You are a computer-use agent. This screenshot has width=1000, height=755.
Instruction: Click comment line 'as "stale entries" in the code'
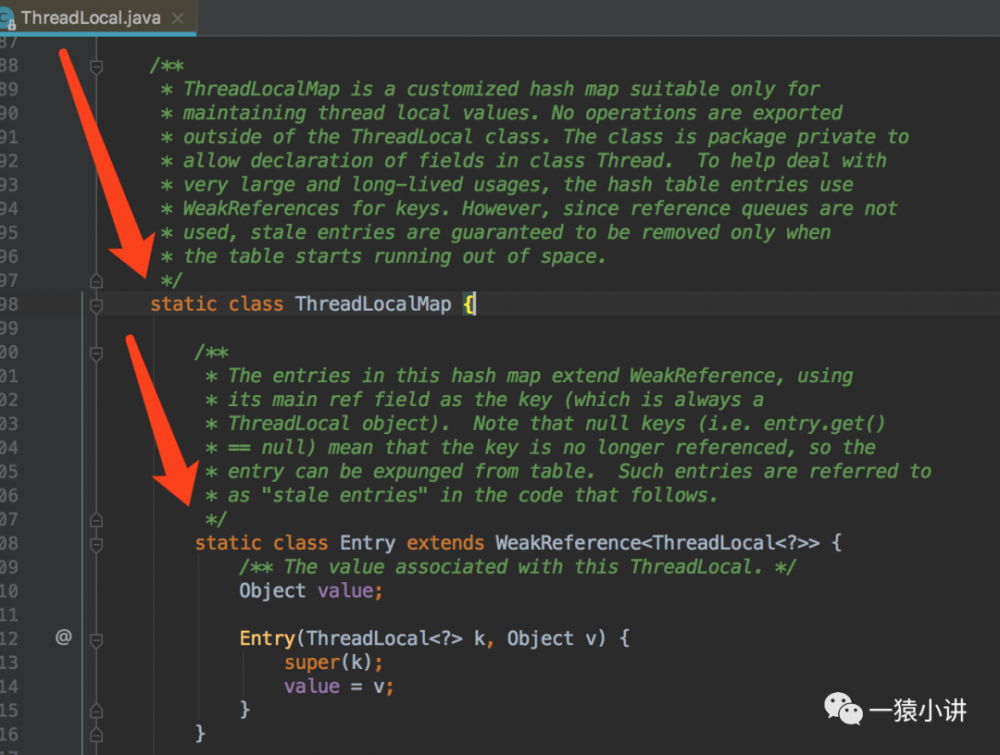(473, 495)
